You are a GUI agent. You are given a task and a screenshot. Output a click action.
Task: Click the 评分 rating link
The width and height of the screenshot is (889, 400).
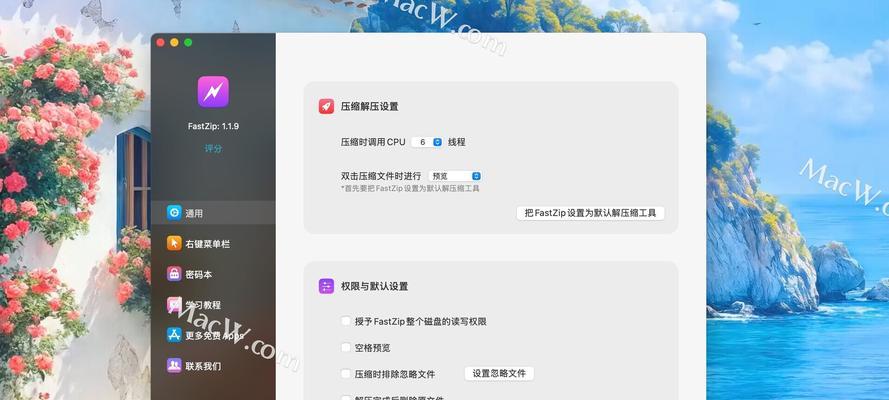[213, 148]
